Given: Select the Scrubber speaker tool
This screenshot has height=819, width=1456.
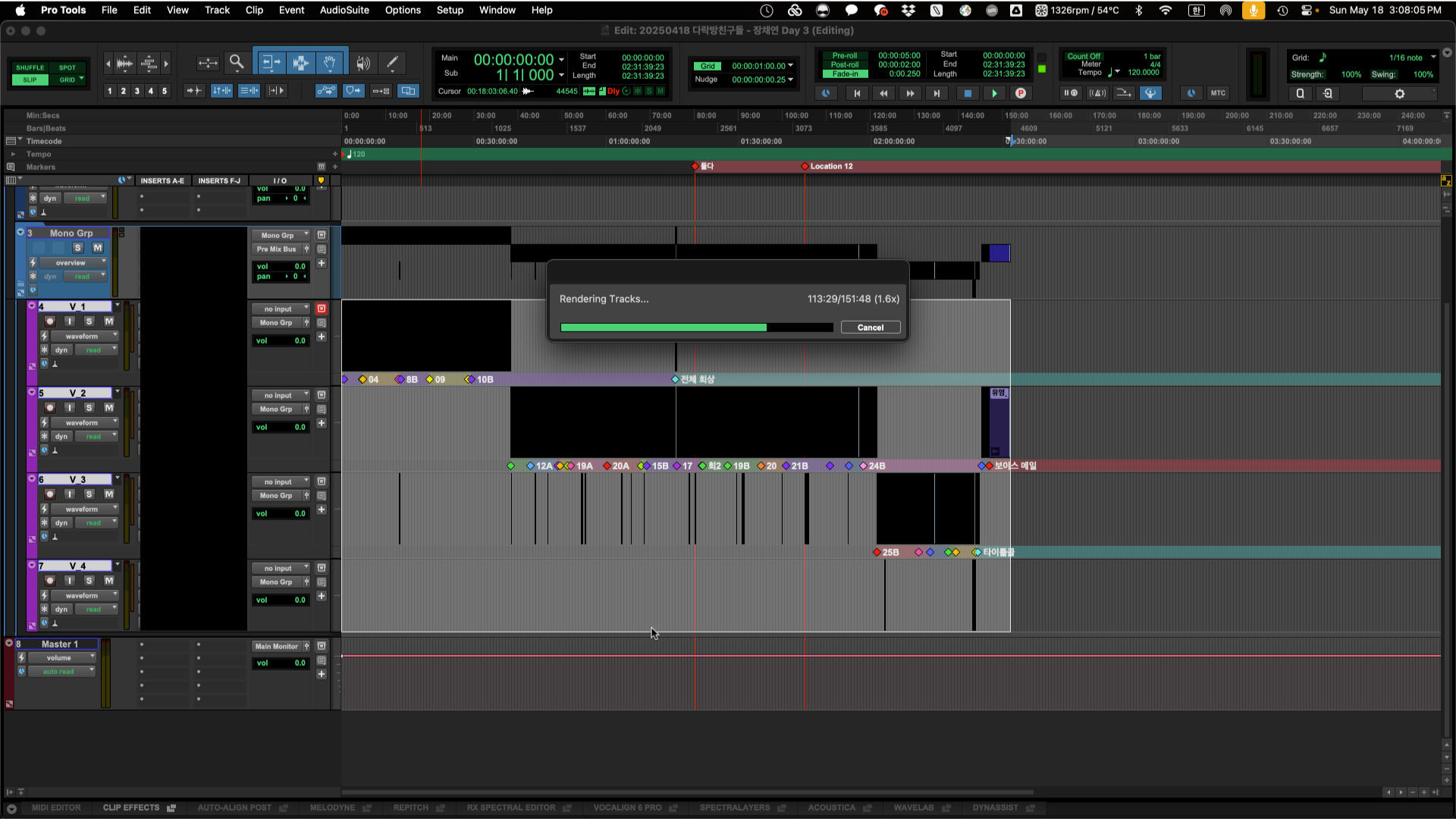Looking at the screenshot, I should [363, 63].
